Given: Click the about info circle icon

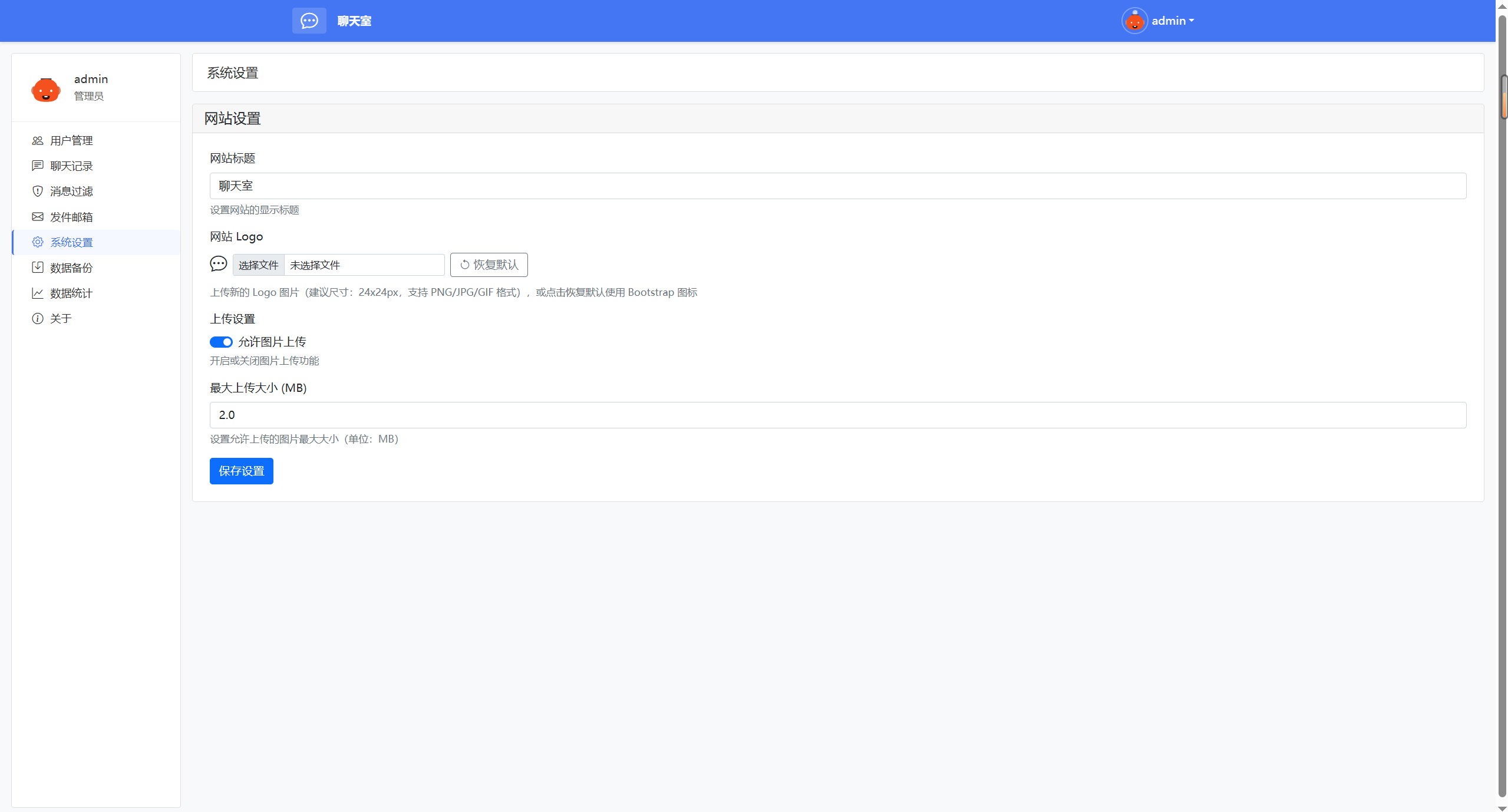Looking at the screenshot, I should (x=38, y=318).
